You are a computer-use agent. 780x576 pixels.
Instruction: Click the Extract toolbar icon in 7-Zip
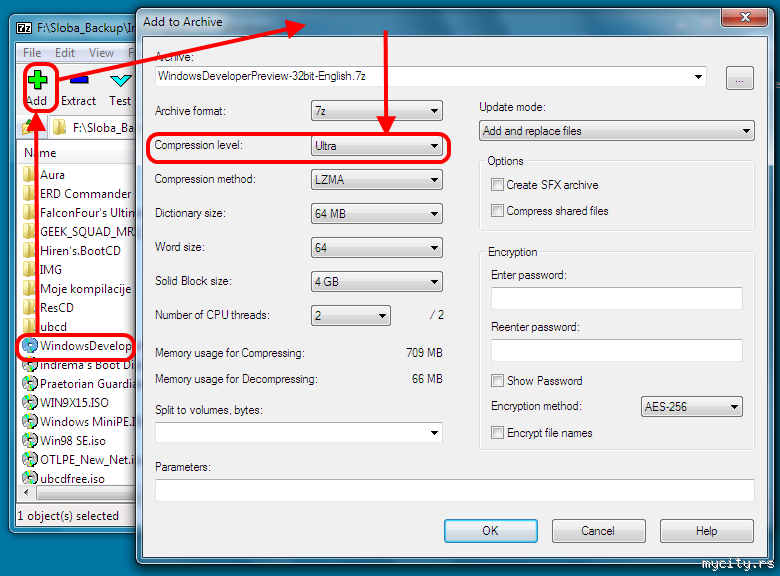80,80
